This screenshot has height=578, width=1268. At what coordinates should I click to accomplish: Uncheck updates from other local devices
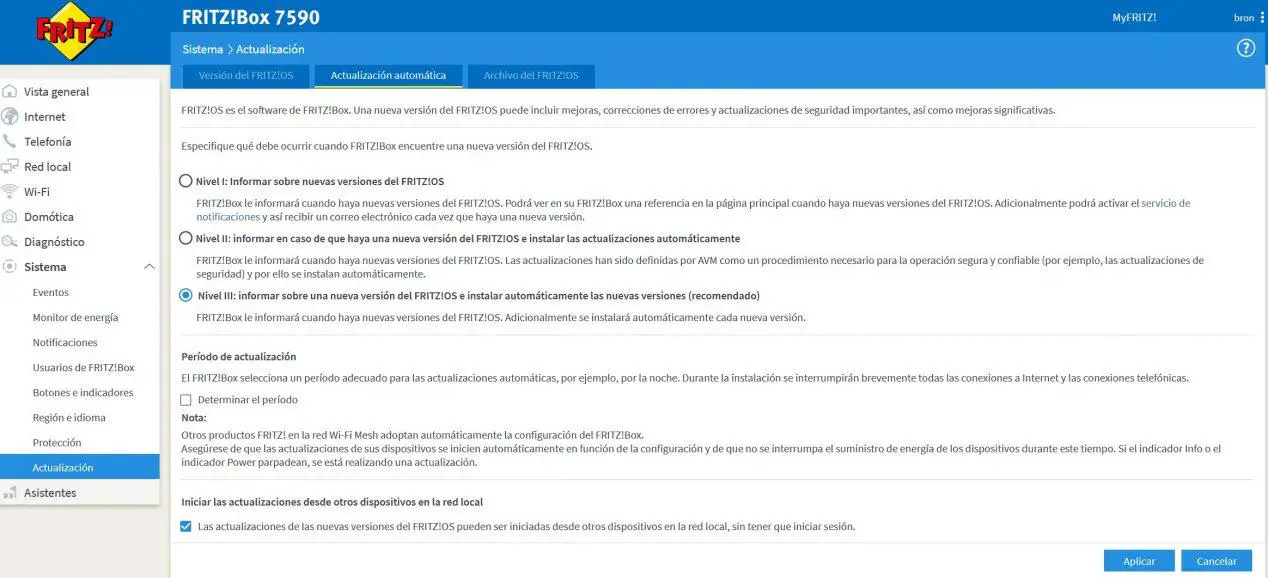pos(185,526)
